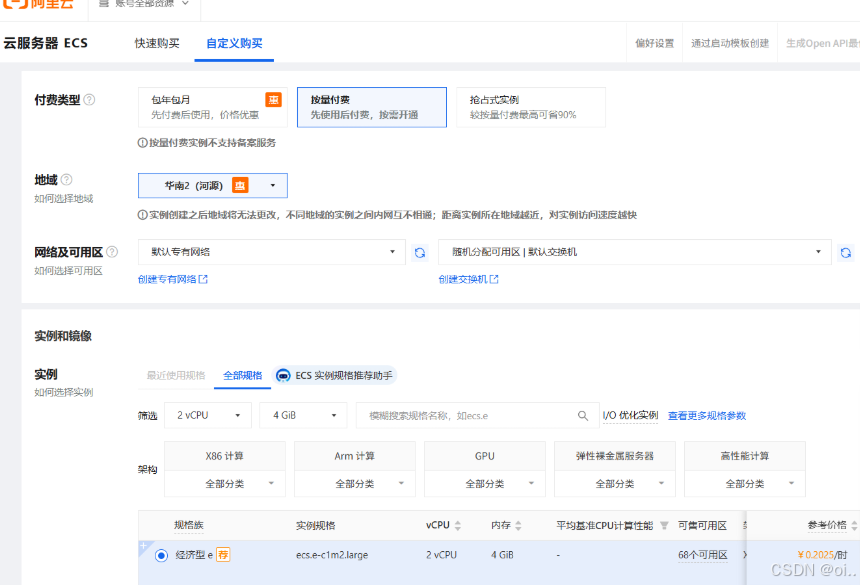Open the 账号全部资源 dropdown
860x585 pixels.
point(145,3)
